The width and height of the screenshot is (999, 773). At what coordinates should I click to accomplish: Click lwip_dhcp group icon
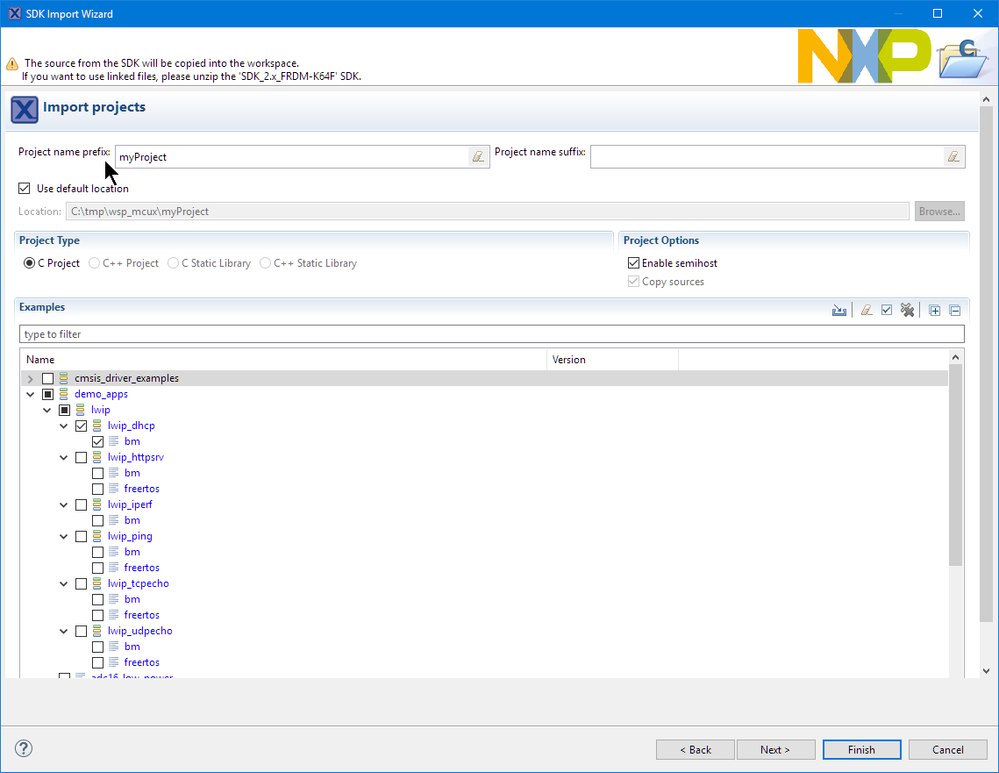coord(97,426)
